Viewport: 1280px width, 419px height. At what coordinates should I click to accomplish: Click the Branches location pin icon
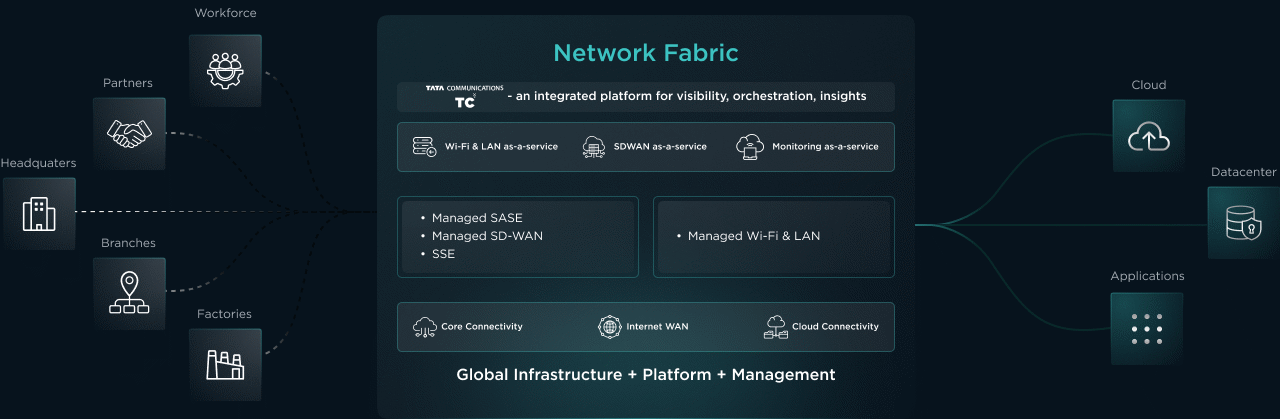pos(129,293)
